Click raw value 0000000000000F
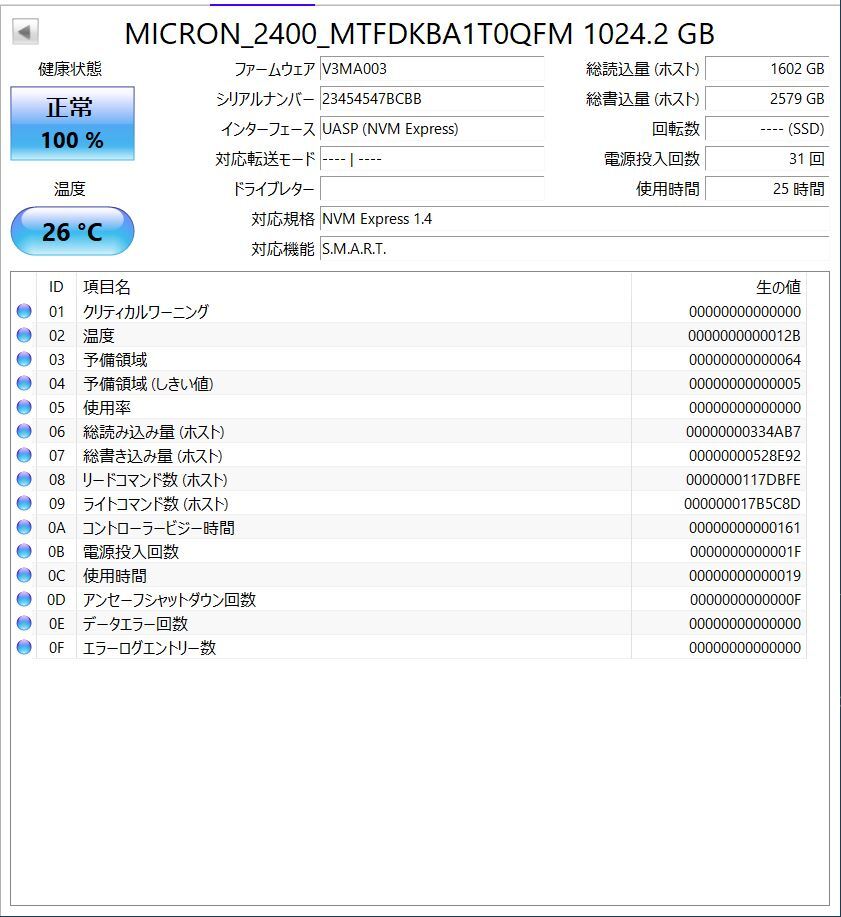The width and height of the screenshot is (841, 917). (x=745, y=599)
